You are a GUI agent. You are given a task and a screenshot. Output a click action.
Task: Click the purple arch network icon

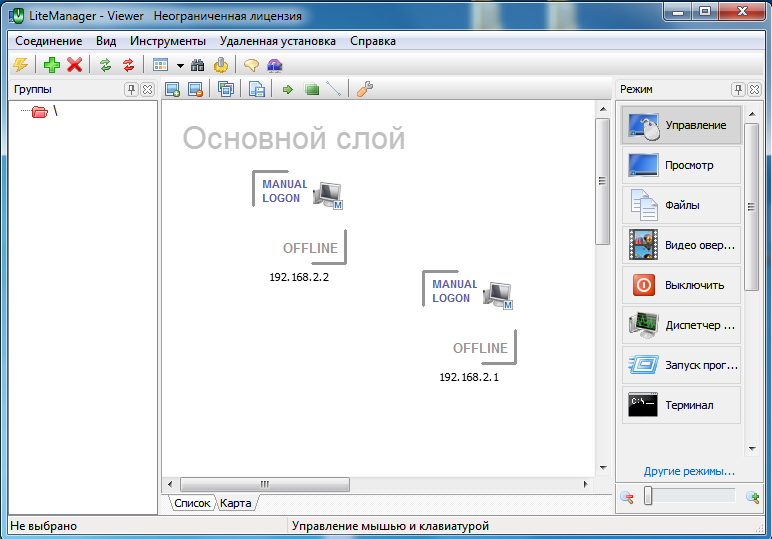[275, 64]
